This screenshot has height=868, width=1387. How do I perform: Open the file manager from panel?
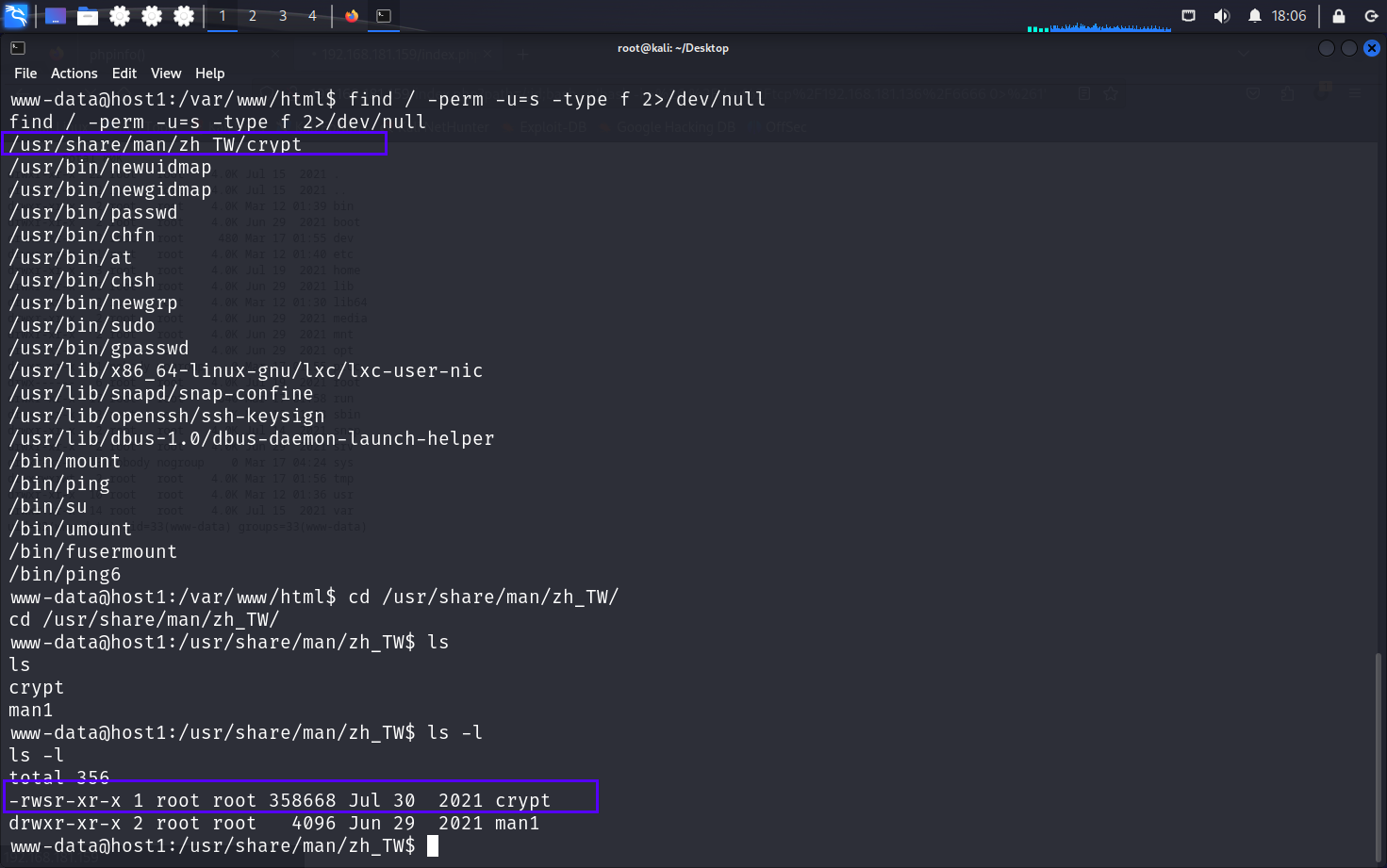tap(88, 16)
